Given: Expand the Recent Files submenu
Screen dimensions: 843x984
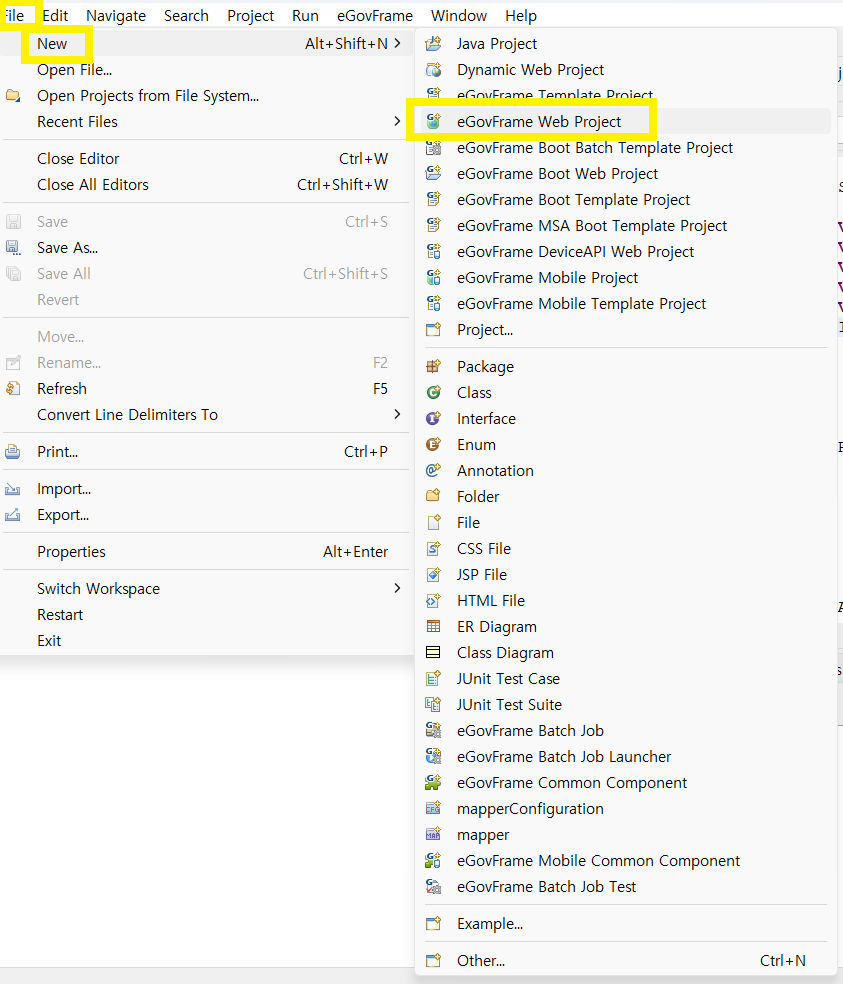Looking at the screenshot, I should [397, 121].
